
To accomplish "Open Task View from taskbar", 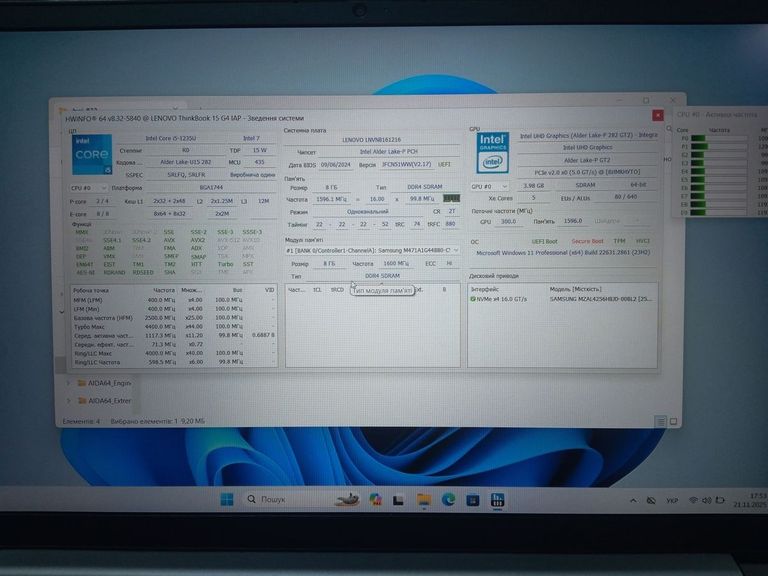I will (x=398, y=500).
